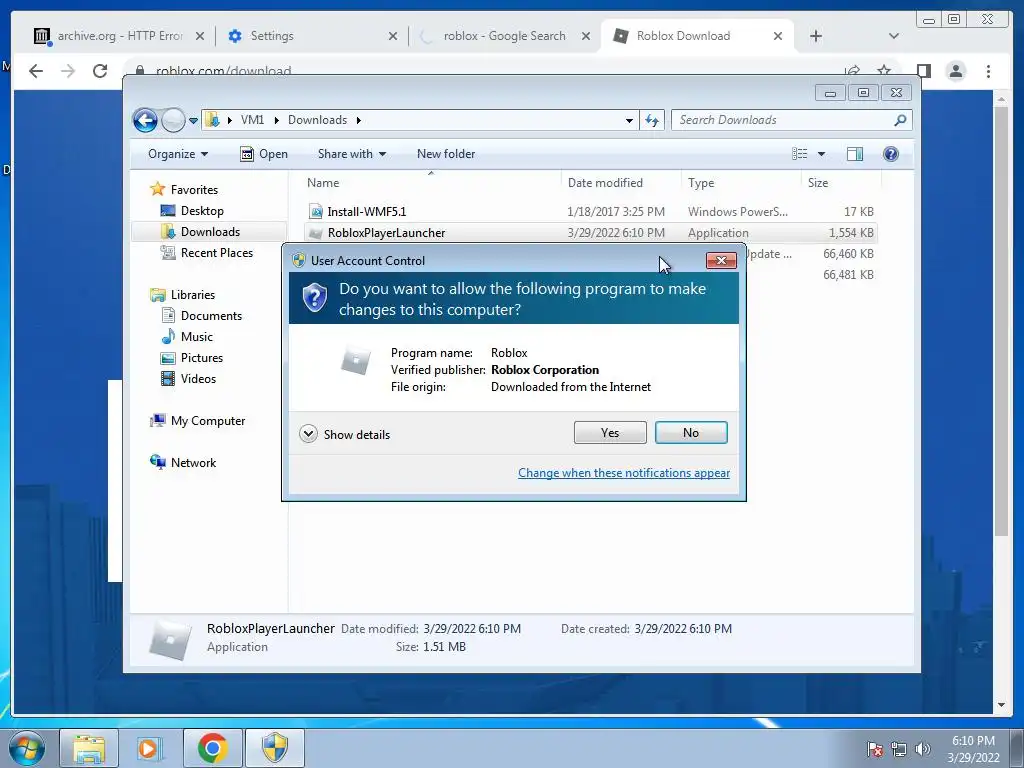Toggle the preview pane icon

855,154
